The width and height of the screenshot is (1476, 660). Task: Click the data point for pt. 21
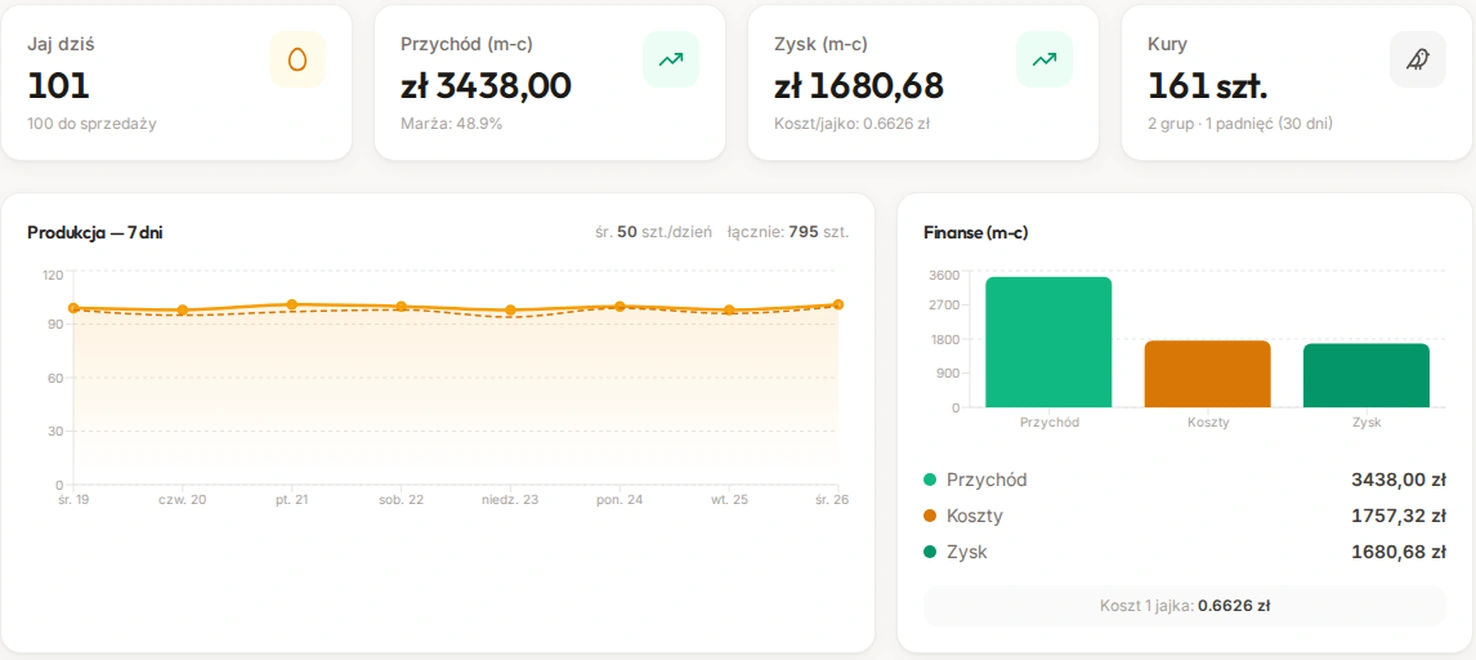[292, 304]
